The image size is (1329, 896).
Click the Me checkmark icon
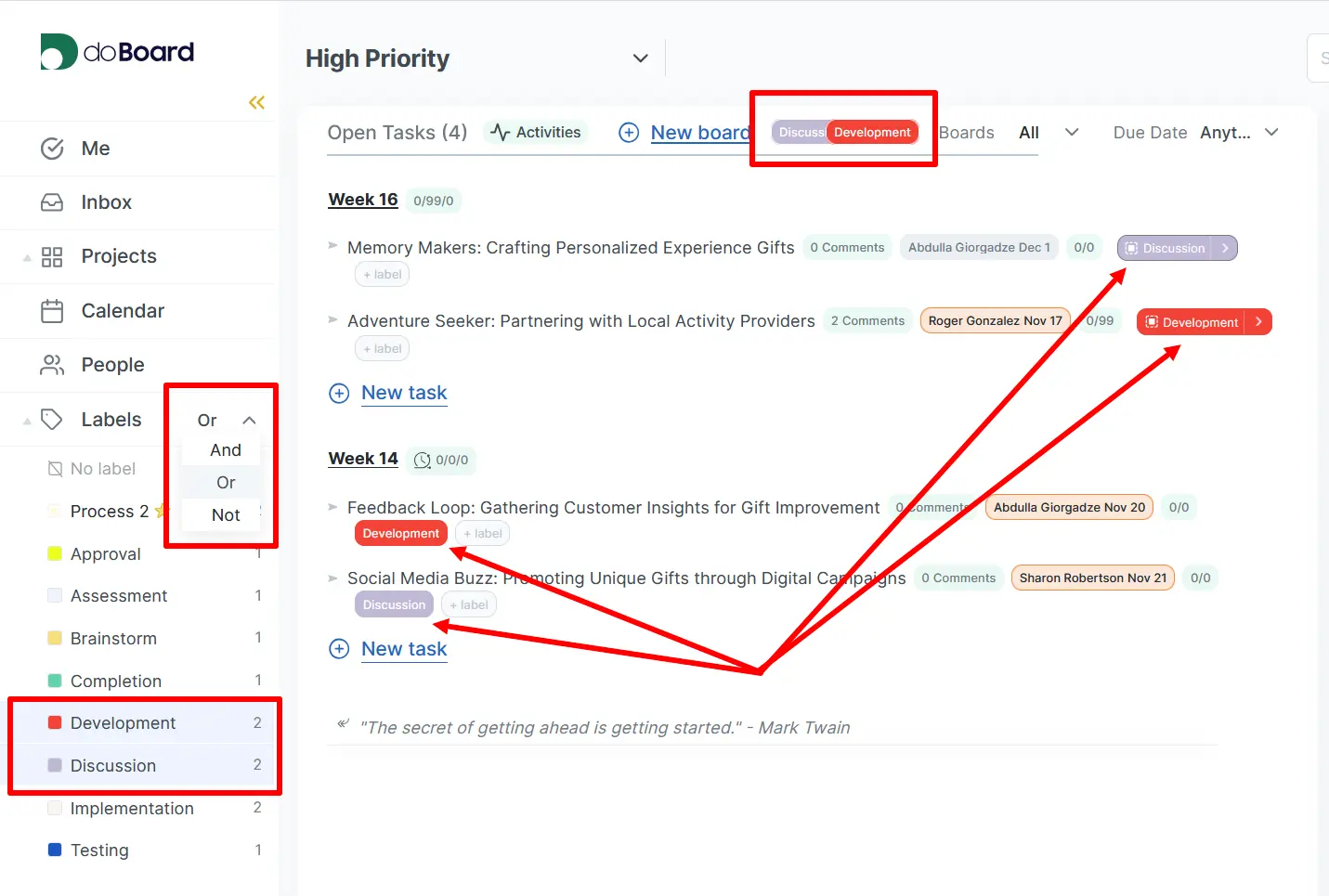(x=53, y=149)
